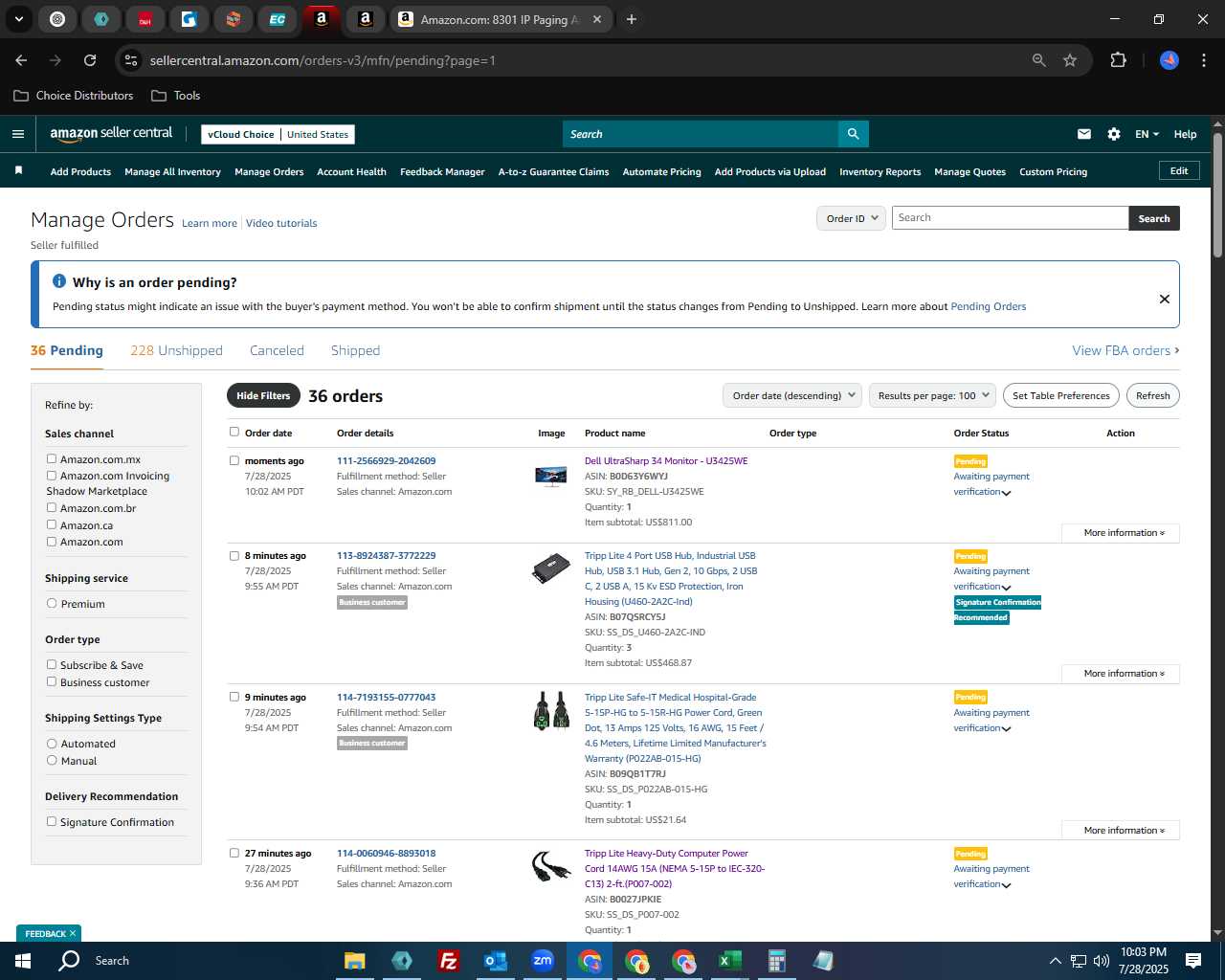Open the Results per page: 100 dropdown
This screenshot has height=980, width=1225.
(932, 395)
